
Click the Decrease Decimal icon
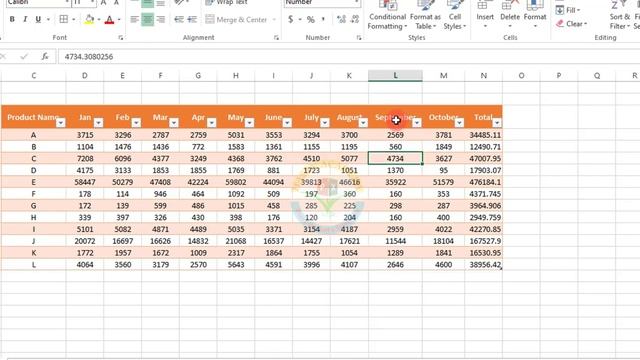pos(354,19)
